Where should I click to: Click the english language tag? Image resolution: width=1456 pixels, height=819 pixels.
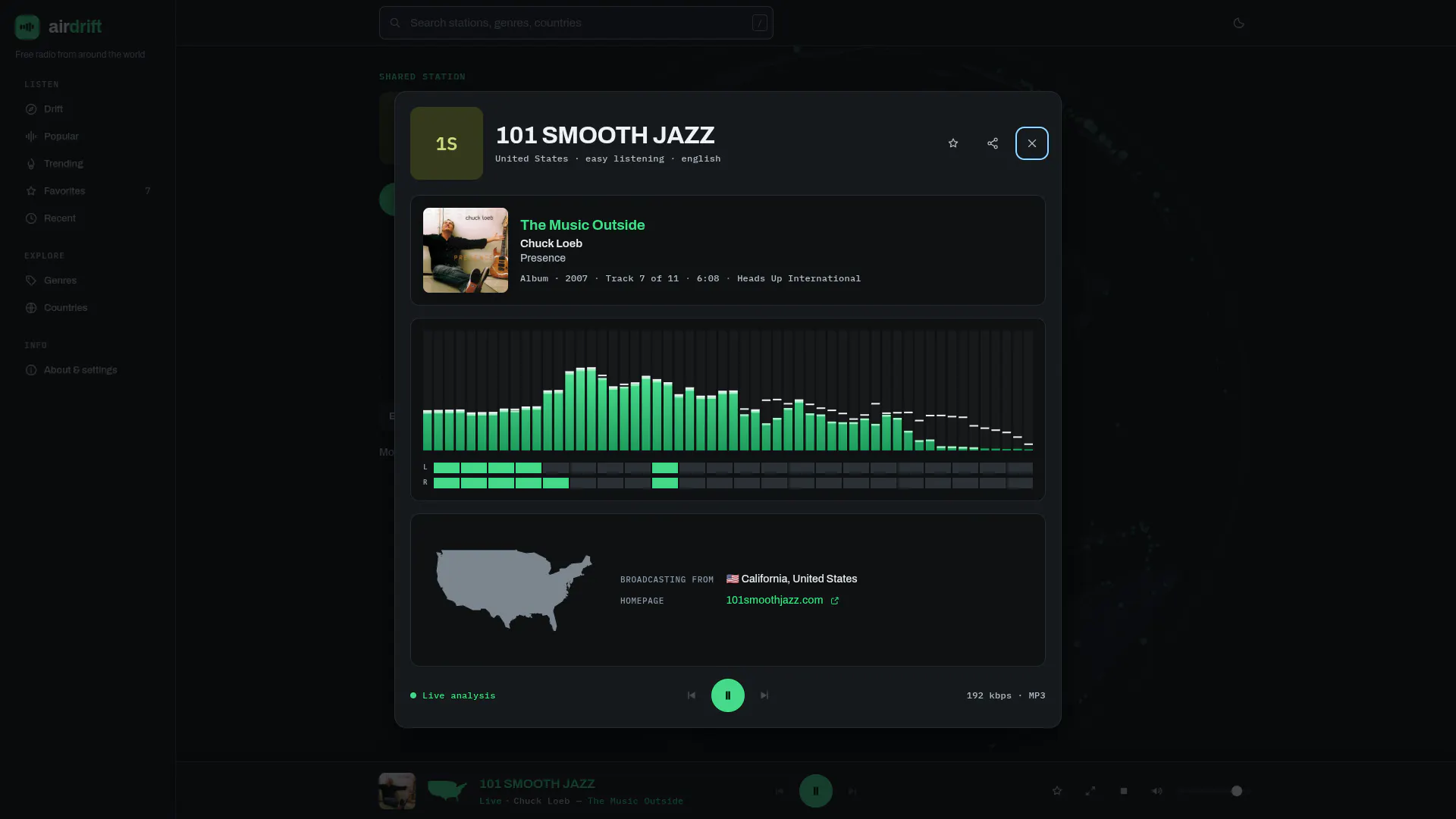click(701, 159)
